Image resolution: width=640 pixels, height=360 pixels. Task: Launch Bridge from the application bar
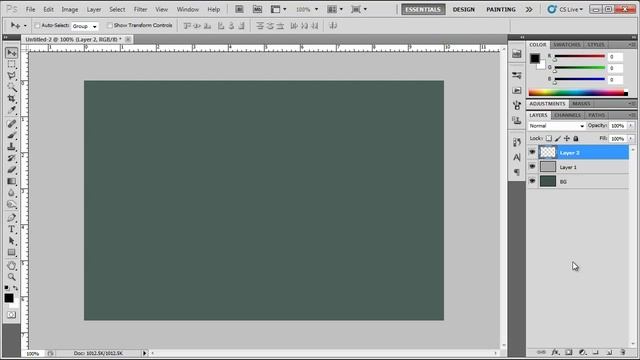(239, 9)
